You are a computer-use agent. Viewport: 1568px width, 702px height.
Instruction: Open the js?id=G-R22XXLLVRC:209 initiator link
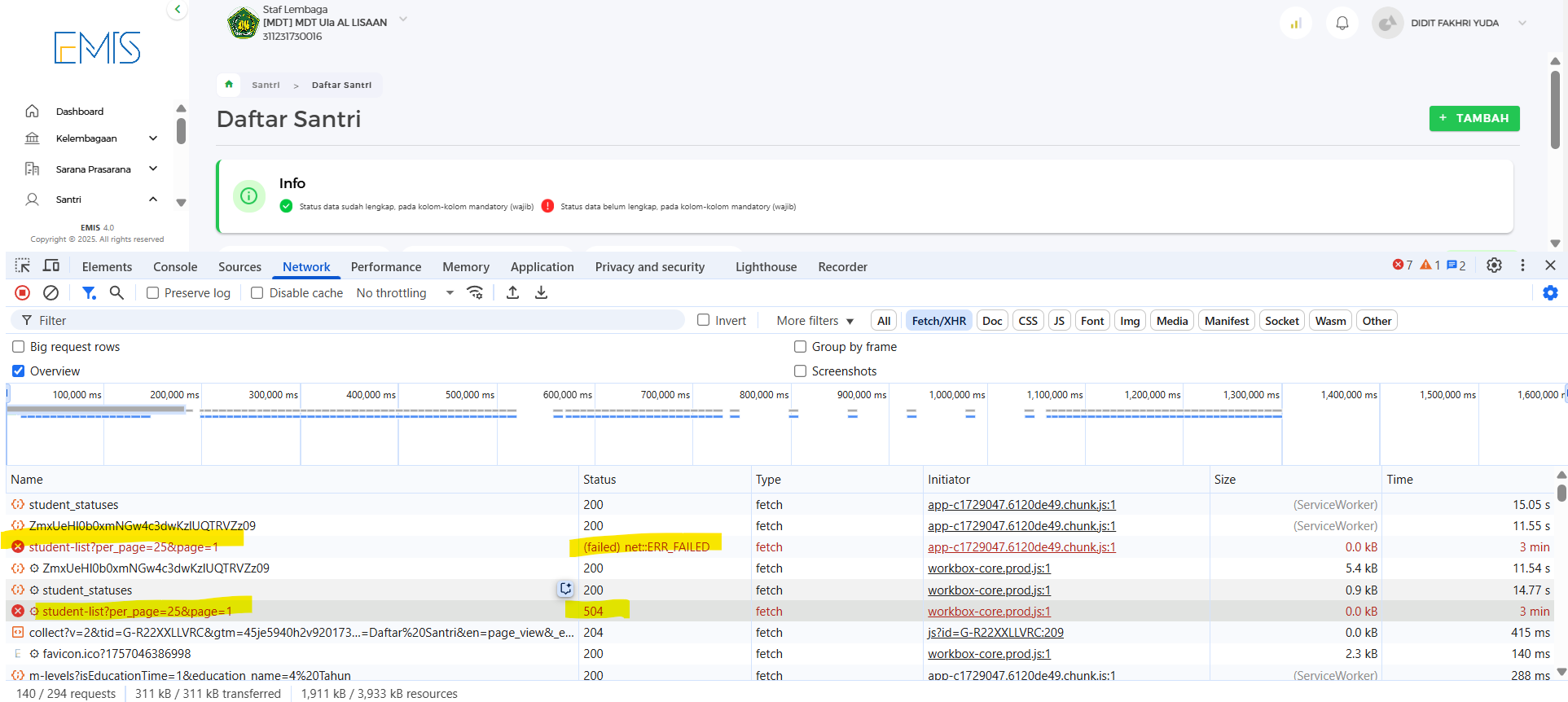coord(995,633)
